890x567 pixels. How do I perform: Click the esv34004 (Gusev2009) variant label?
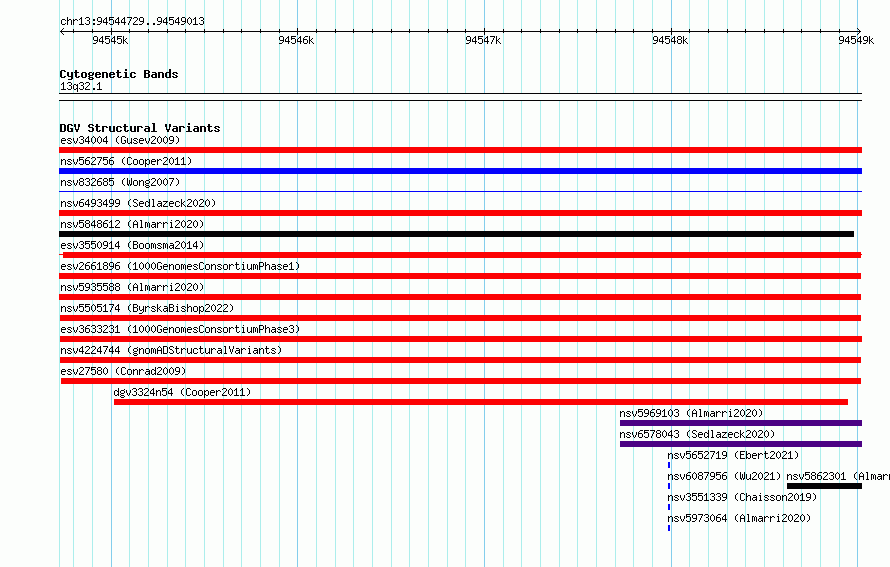coord(120,140)
